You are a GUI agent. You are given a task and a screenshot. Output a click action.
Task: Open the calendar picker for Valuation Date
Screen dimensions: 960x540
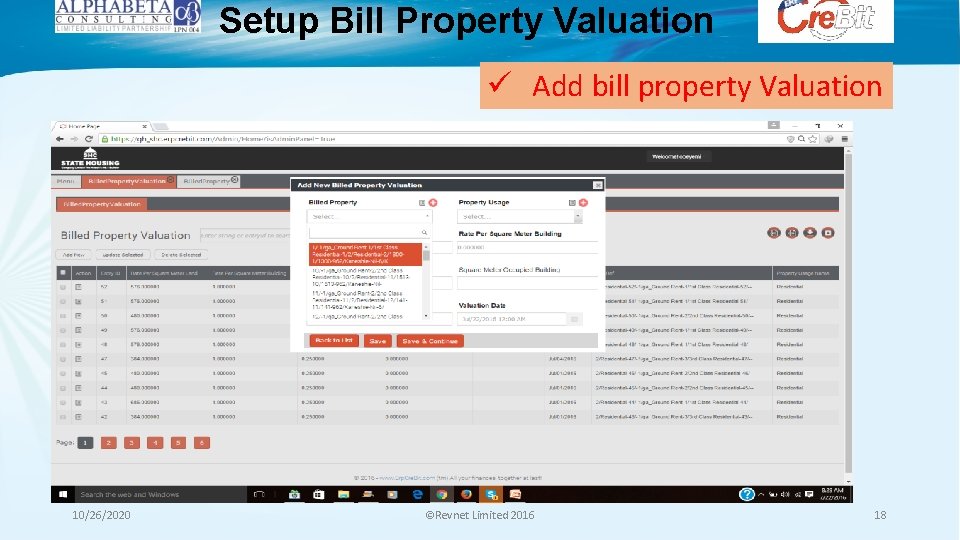point(574,319)
